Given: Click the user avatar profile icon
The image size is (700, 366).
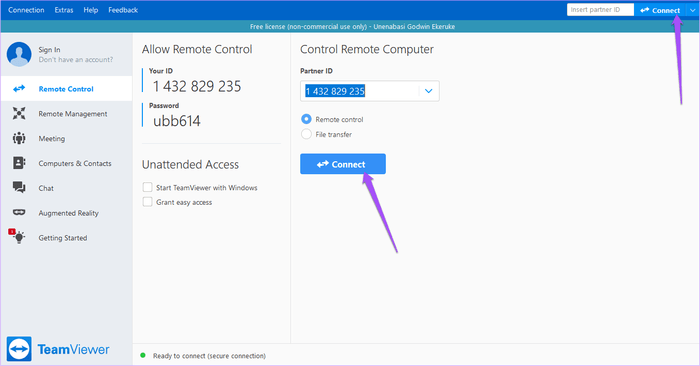Looking at the screenshot, I should [19, 54].
